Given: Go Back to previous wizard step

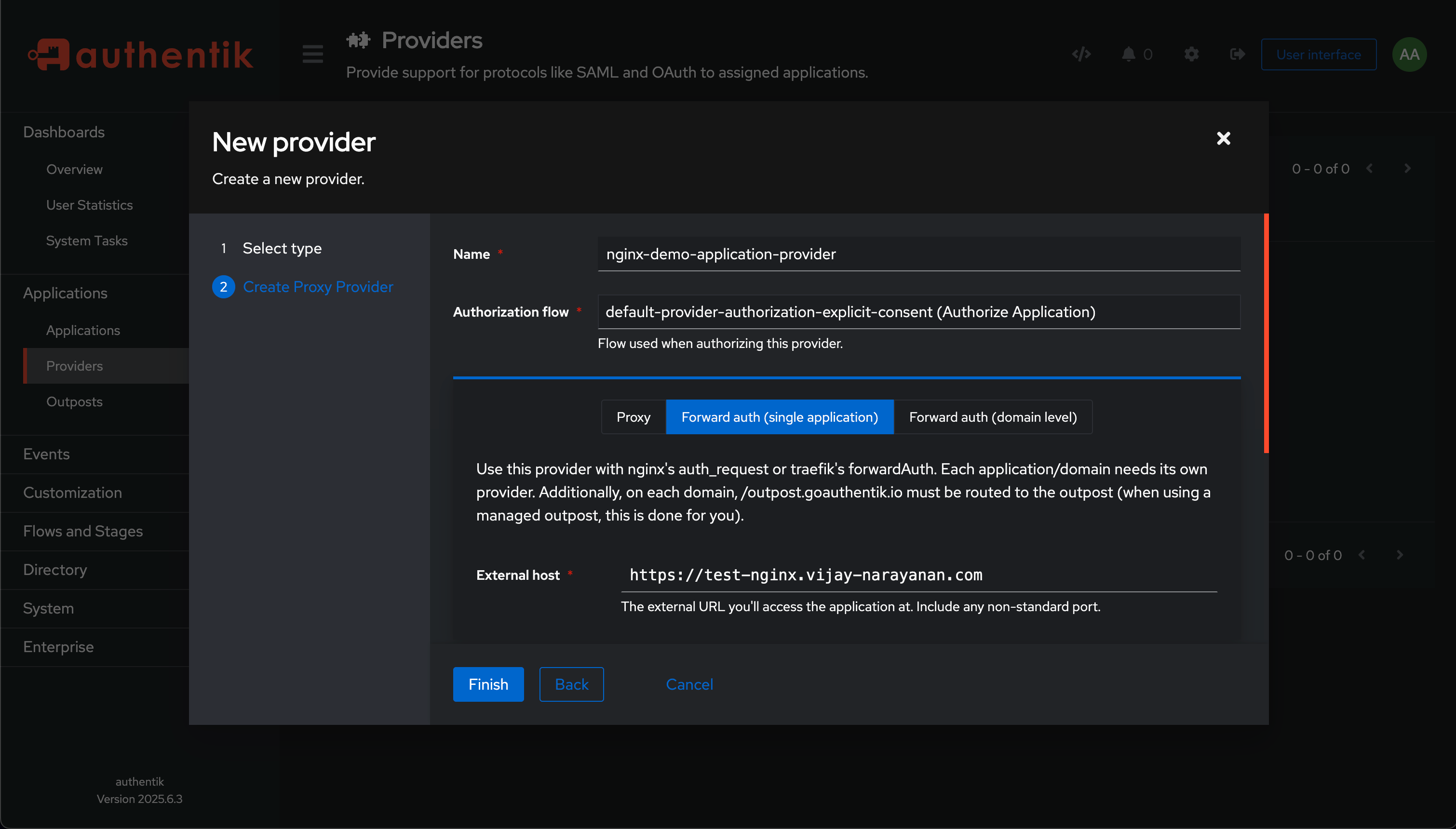Looking at the screenshot, I should [571, 684].
